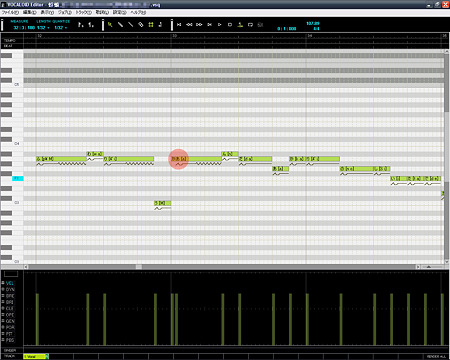The height and width of the screenshot is (360, 450).
Task: Select the PIT control parameter
Action: point(9,334)
